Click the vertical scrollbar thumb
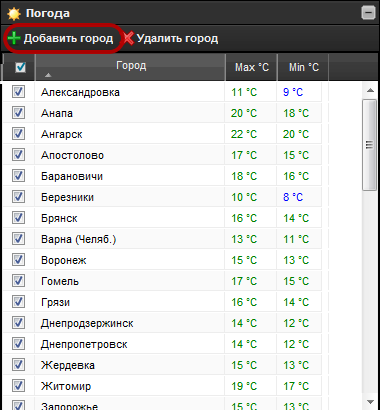382x410 pixels. coord(369,145)
